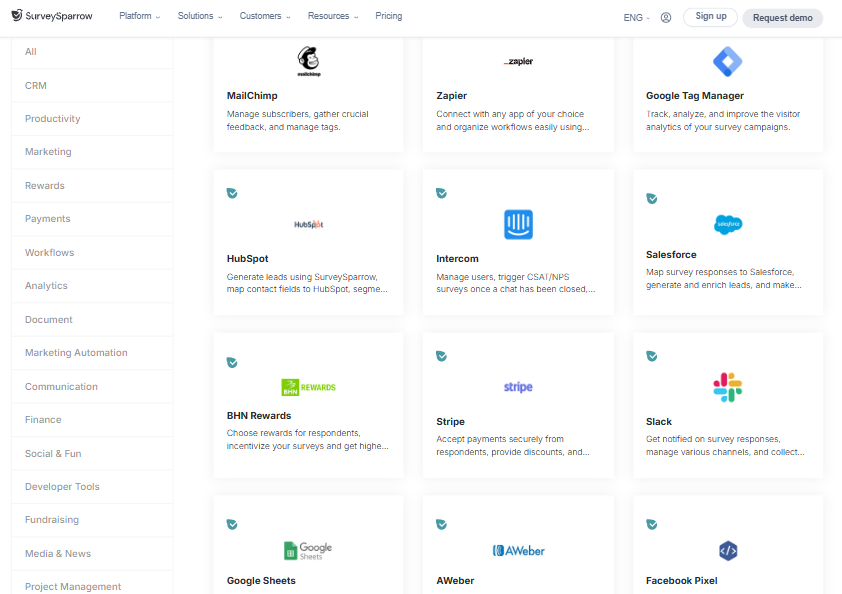
Task: Open the HubSpot integration title
Action: point(248,259)
